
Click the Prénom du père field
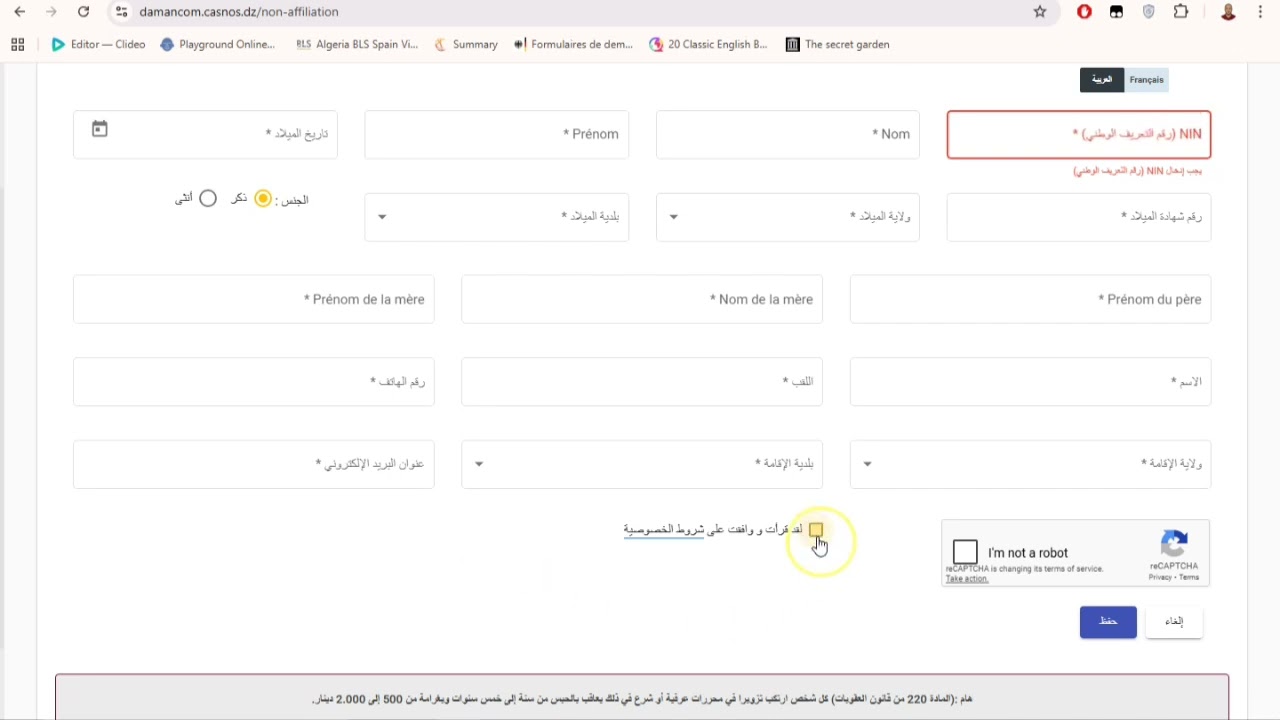pos(1031,299)
